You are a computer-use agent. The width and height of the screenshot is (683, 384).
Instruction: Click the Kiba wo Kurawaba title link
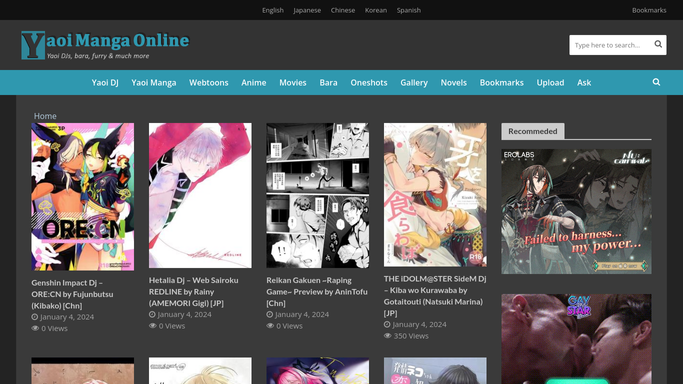435,296
